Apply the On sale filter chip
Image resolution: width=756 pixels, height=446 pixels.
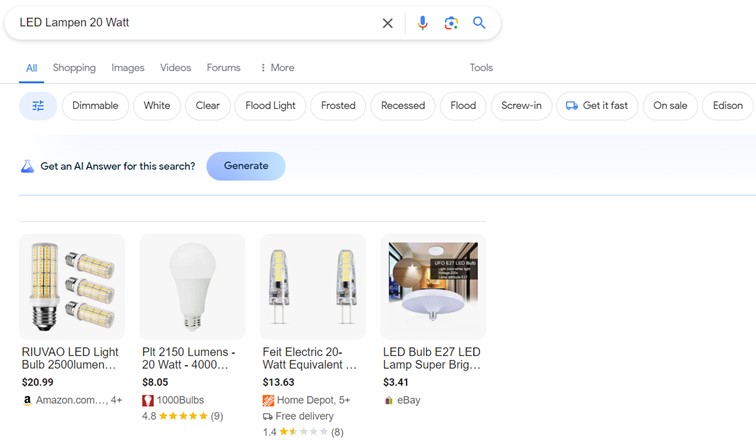[x=670, y=106]
